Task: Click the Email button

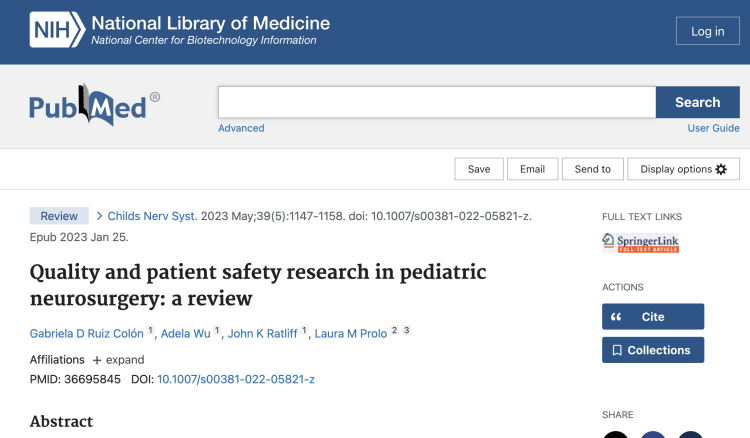Action: pos(532,169)
